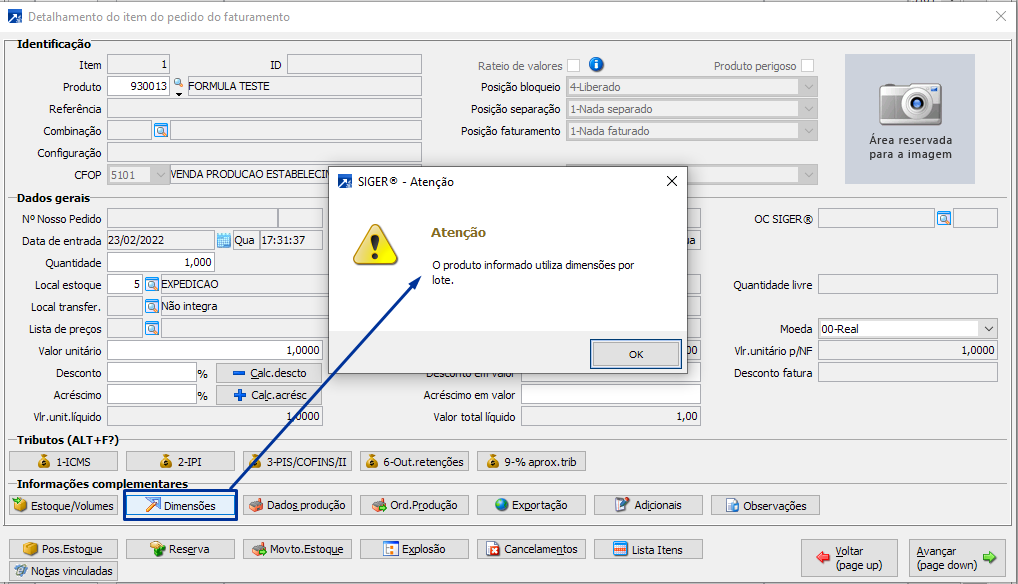The width and height of the screenshot is (1018, 584).
Task: Click the Desconto percent field
Action: (x=152, y=373)
